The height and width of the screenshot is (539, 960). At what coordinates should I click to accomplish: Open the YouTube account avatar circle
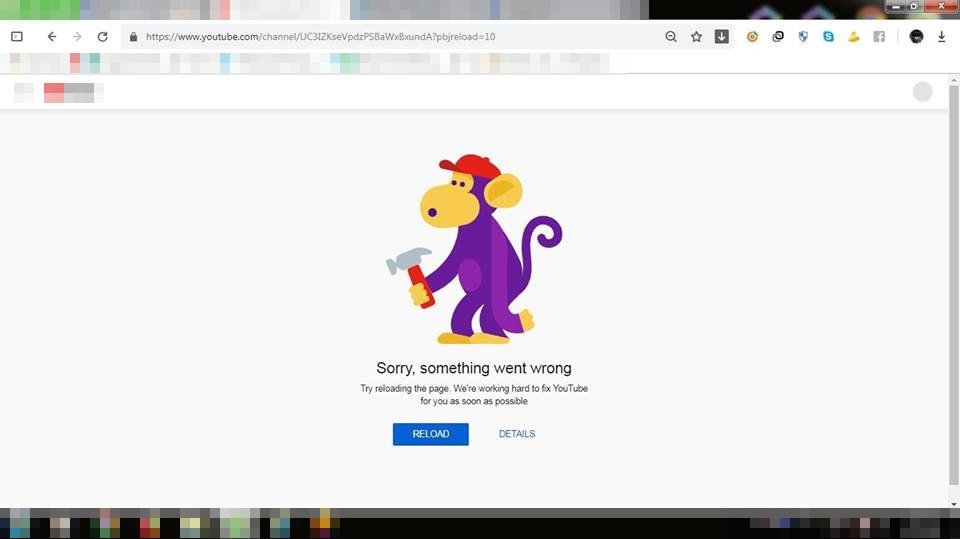(x=923, y=92)
